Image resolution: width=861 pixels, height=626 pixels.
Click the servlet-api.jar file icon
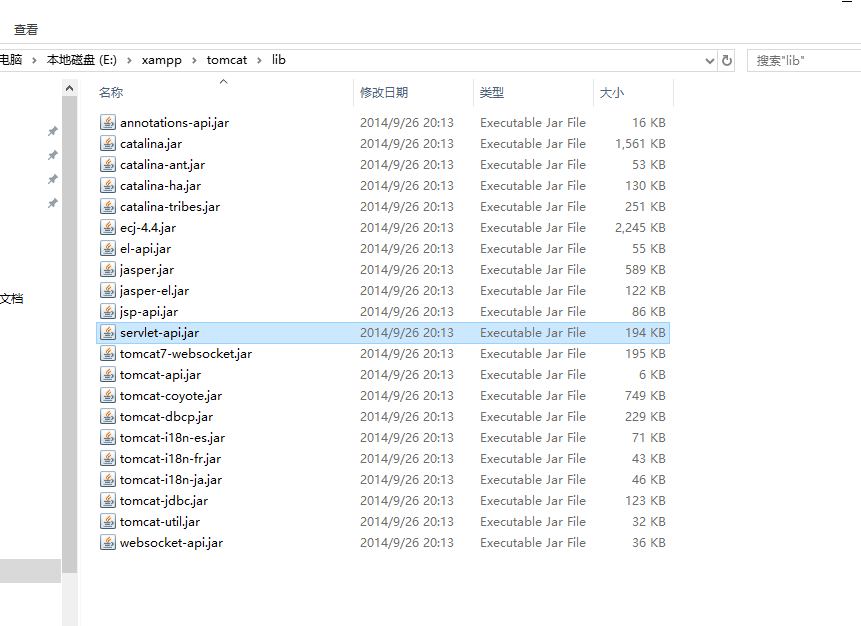108,332
